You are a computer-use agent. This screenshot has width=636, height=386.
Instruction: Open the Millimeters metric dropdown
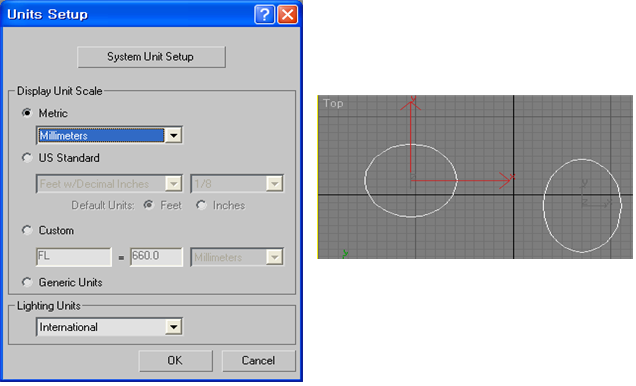(x=174, y=135)
